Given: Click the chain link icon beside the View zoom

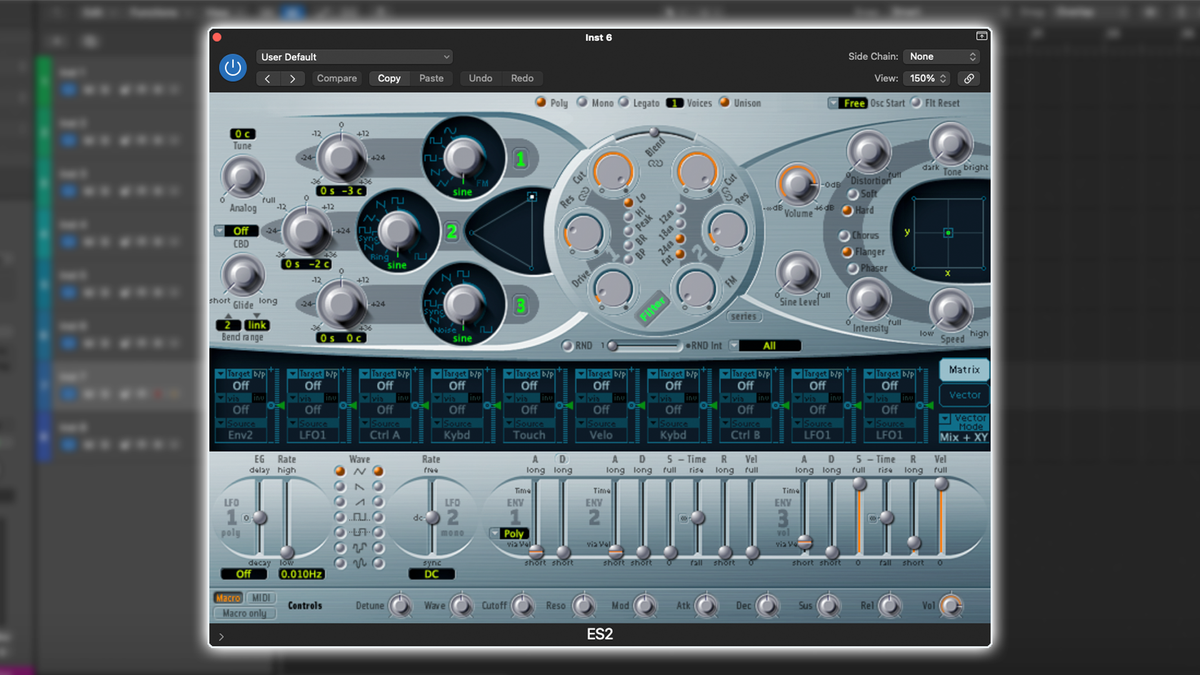Looking at the screenshot, I should (968, 78).
